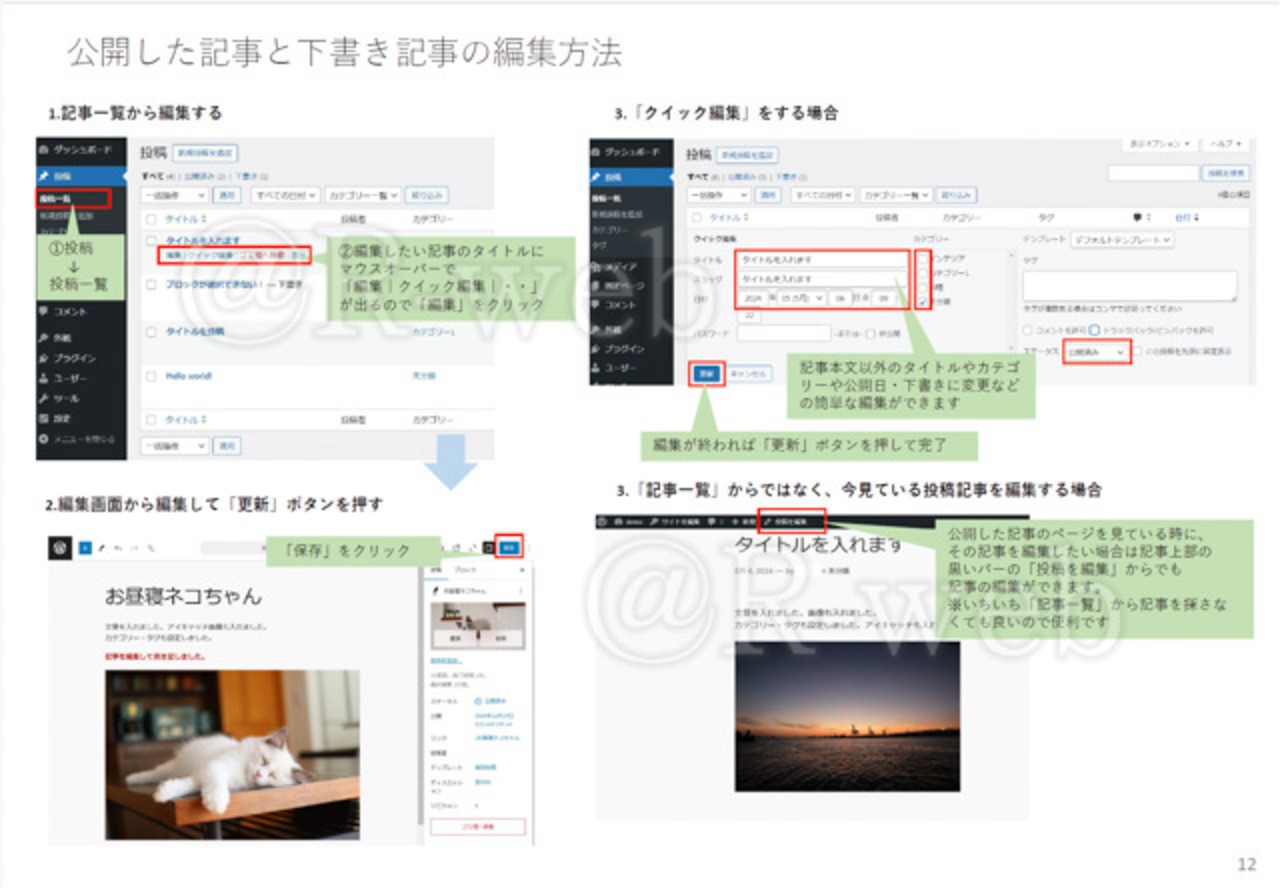The height and width of the screenshot is (888, 1280).
Task: Redo the change in the block editor
Action: click(135, 547)
